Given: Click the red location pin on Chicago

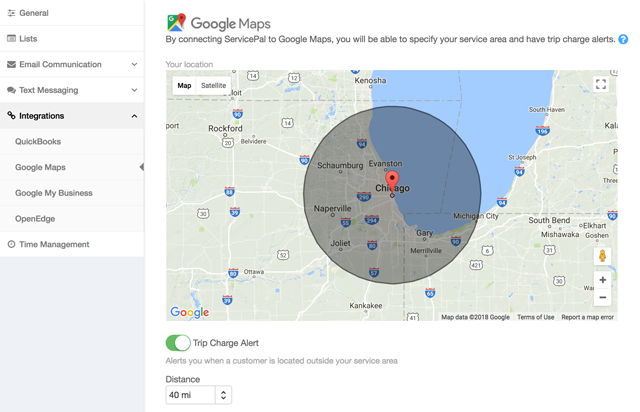Looking at the screenshot, I should coord(392,182).
